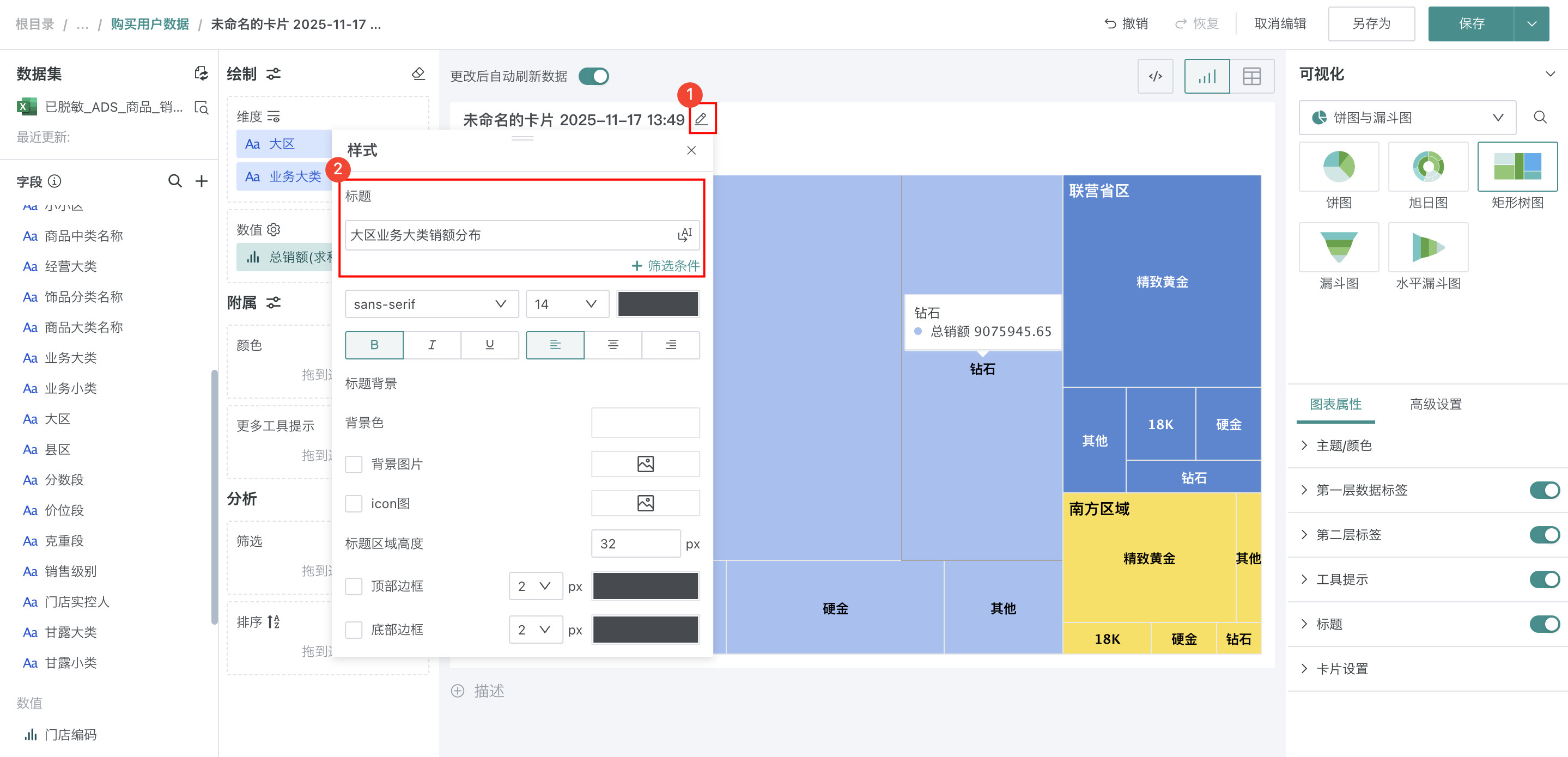Click the AI translate icon in title field
This screenshot has width=1568, height=757.
pyautogui.click(x=685, y=235)
